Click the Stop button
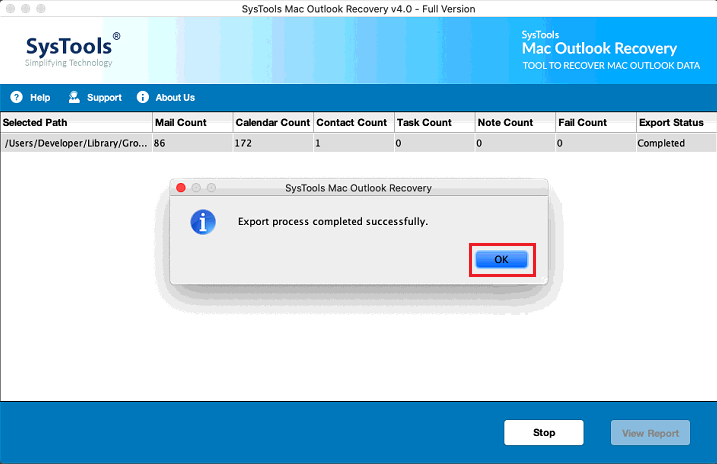 pyautogui.click(x=543, y=433)
